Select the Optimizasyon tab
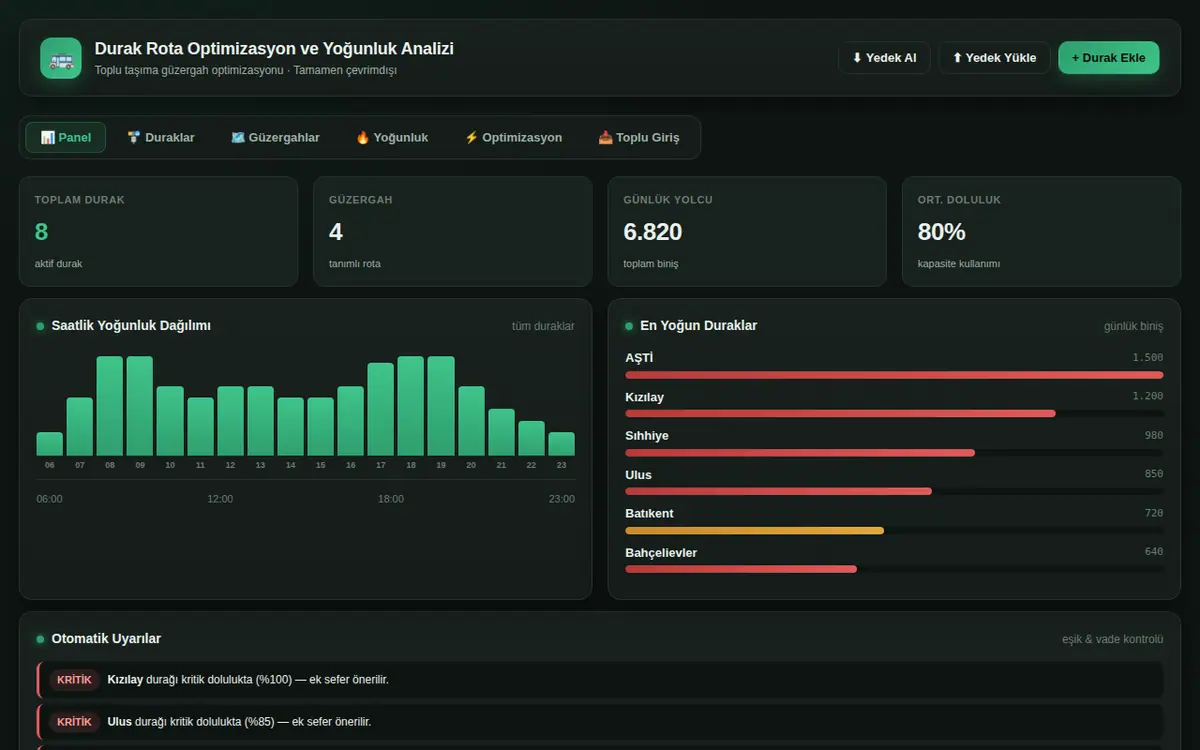1200x750 pixels. (x=513, y=137)
